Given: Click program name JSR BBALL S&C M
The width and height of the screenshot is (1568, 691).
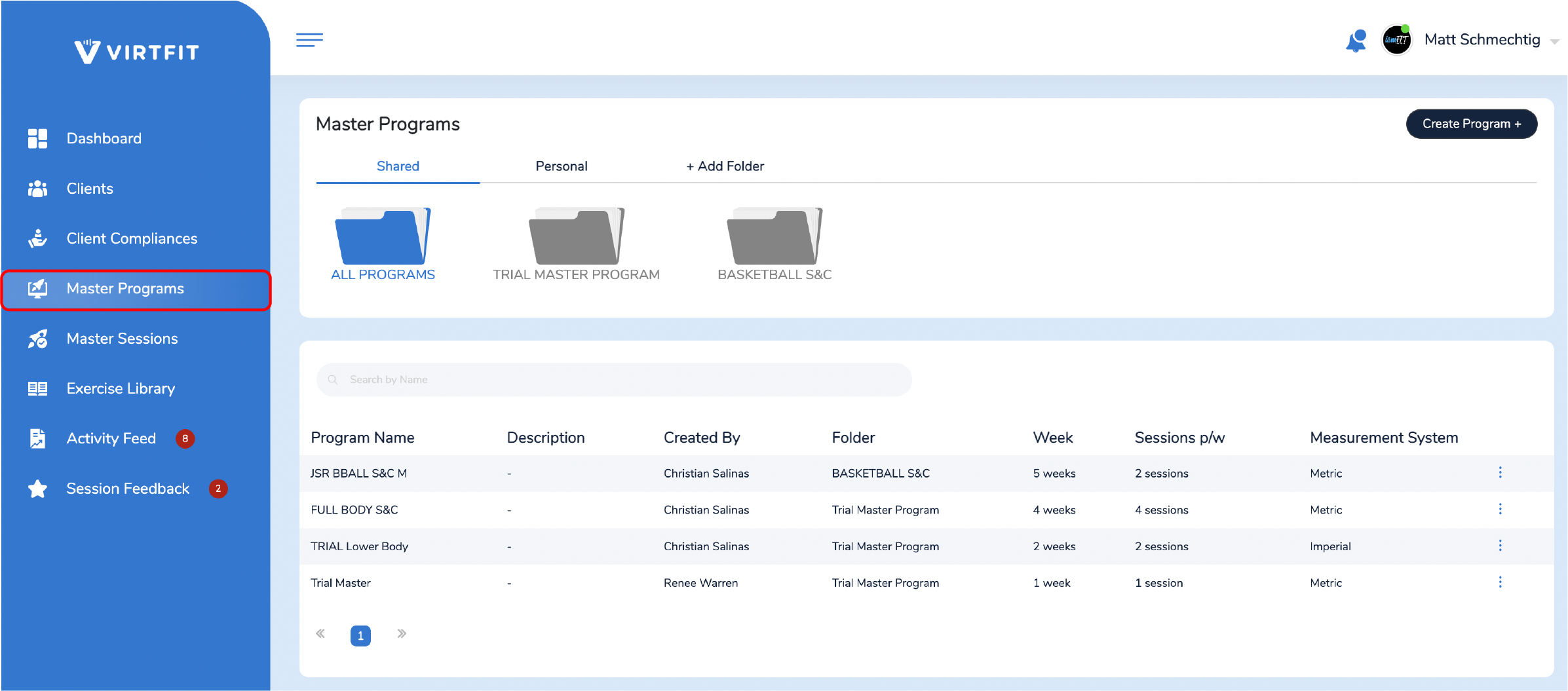Looking at the screenshot, I should [358, 474].
